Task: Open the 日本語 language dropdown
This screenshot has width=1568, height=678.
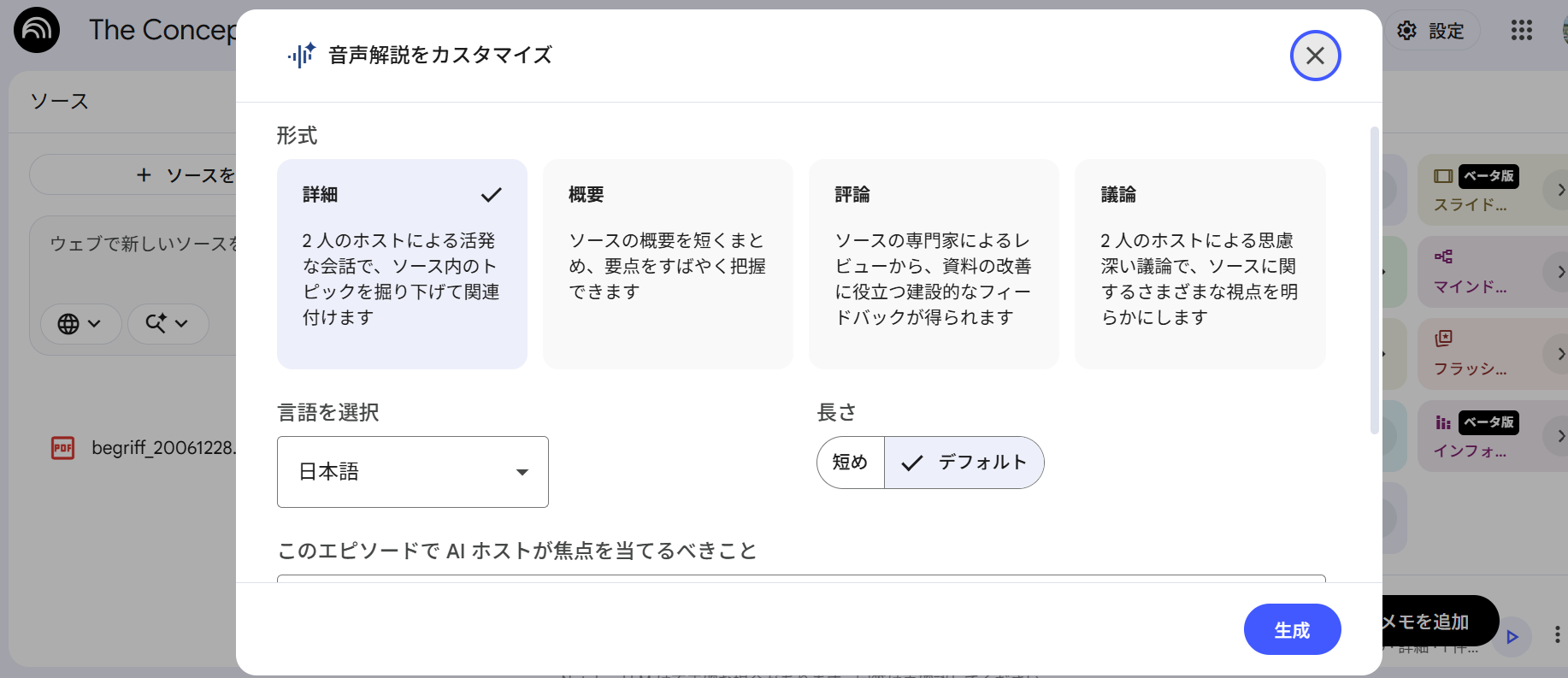Action: [413, 472]
